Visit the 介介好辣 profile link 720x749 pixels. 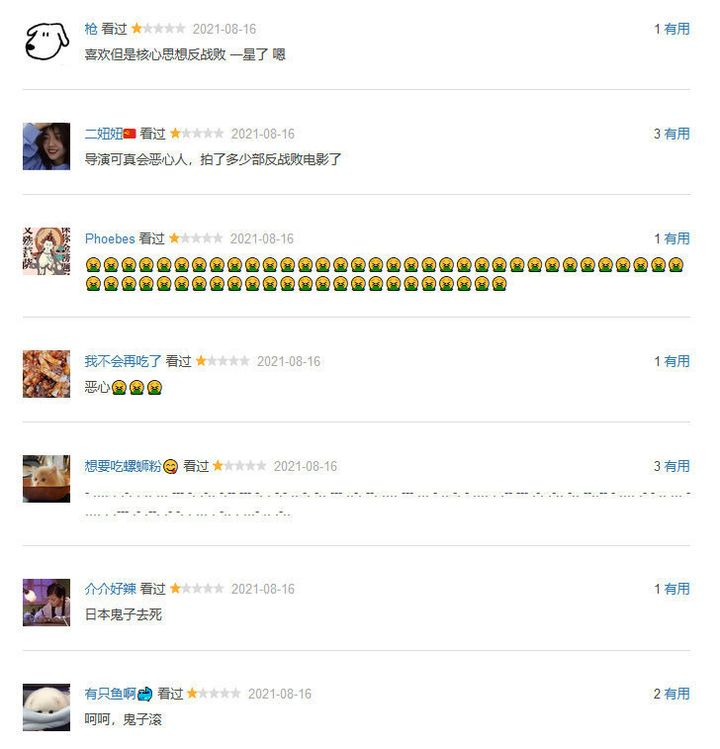point(110,589)
